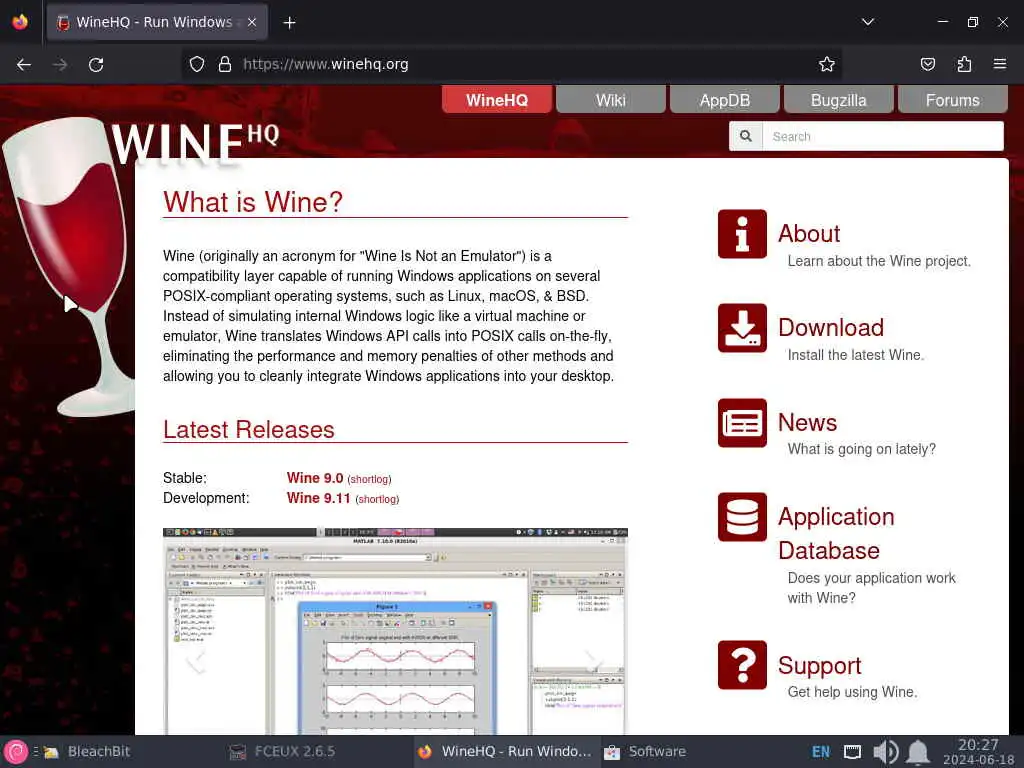The height and width of the screenshot is (768, 1024).
Task: Click the Wine 9.11 development release link
Action: (319, 498)
